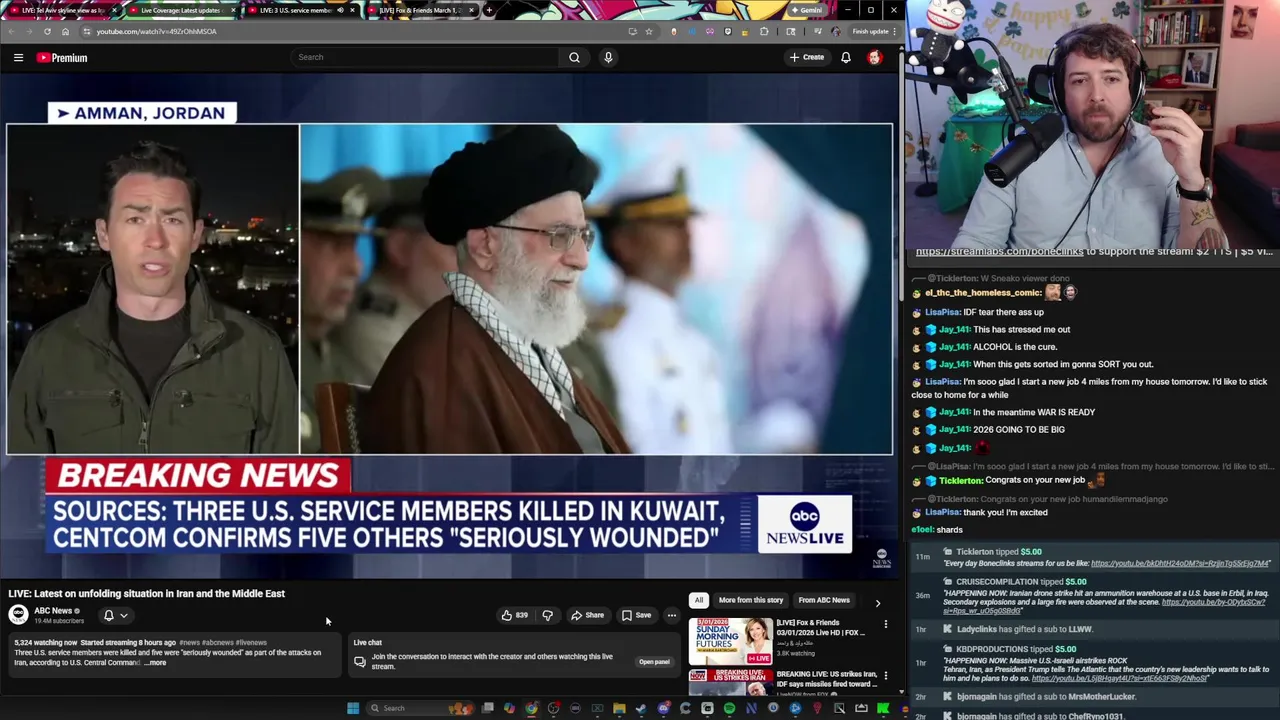Open Steam from the taskbar
This screenshot has height=720, width=1280.
click(641, 708)
